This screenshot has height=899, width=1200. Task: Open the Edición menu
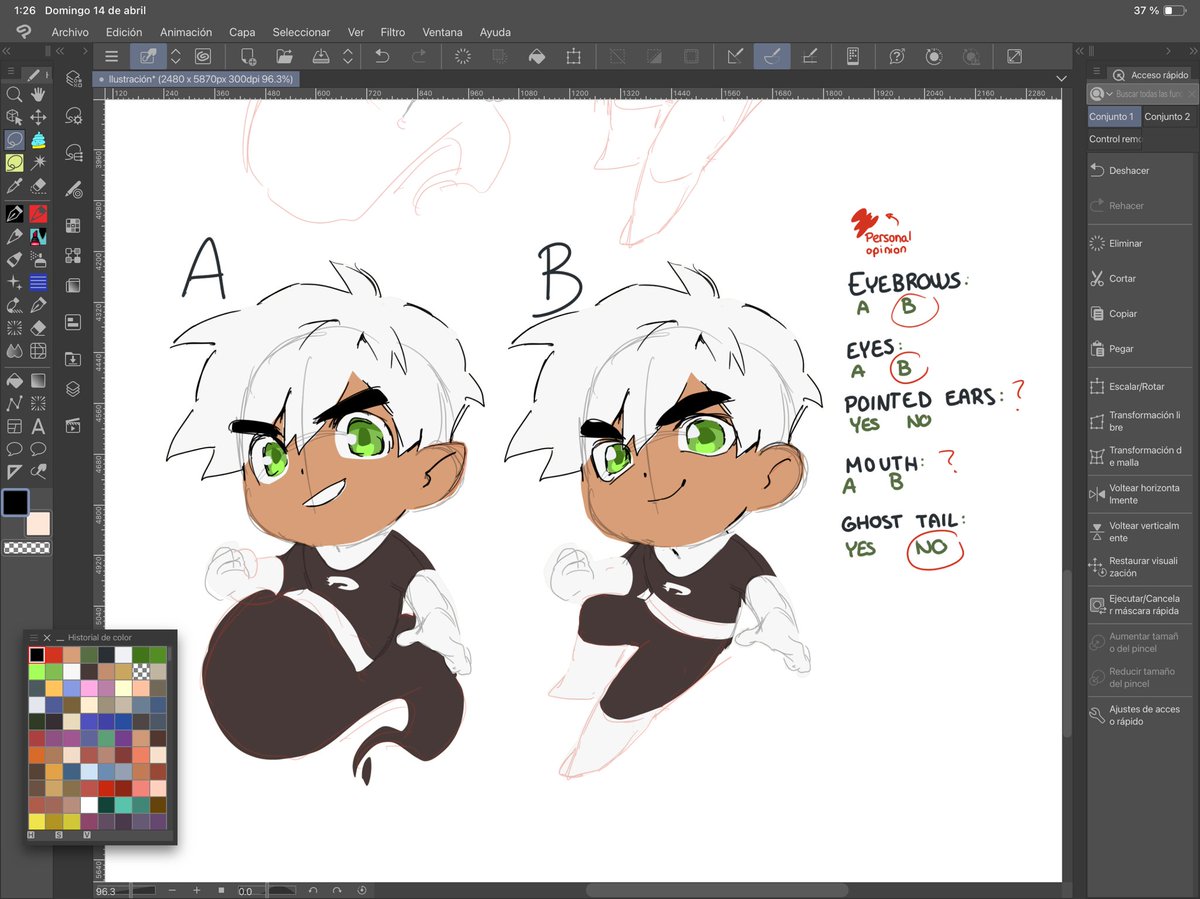pos(124,32)
